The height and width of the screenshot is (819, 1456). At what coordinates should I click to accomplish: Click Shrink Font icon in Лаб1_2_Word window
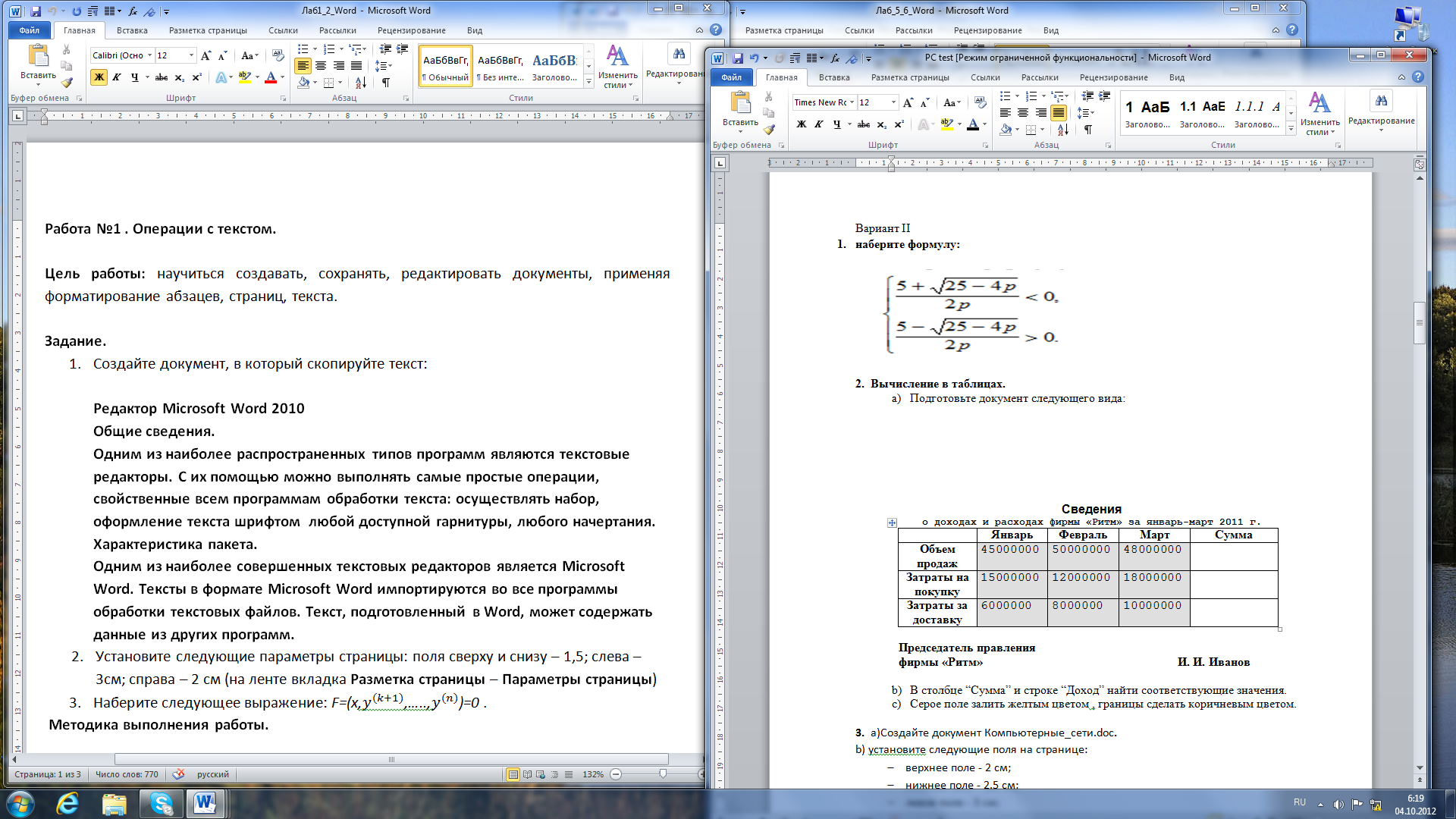point(223,55)
